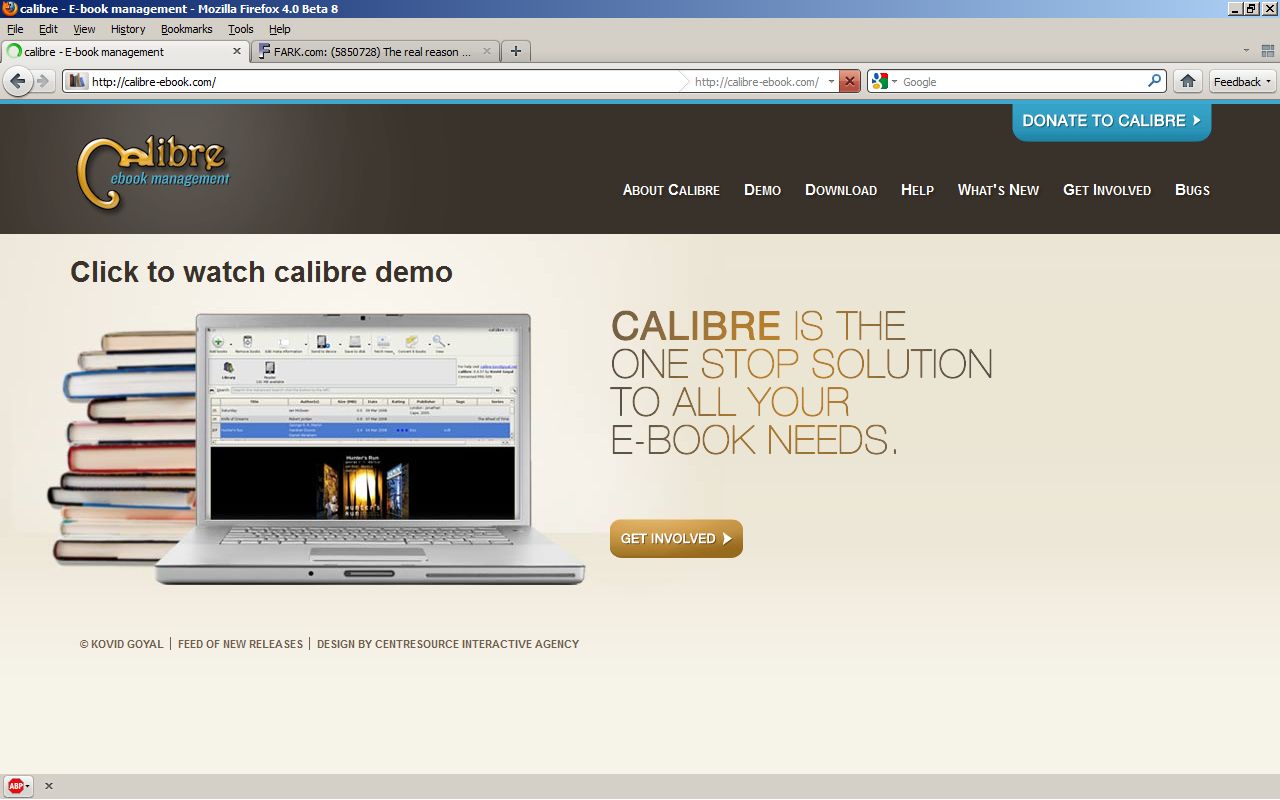Click the orange Get Involved button
Screen dimensions: 1280x800
pyautogui.click(x=676, y=538)
